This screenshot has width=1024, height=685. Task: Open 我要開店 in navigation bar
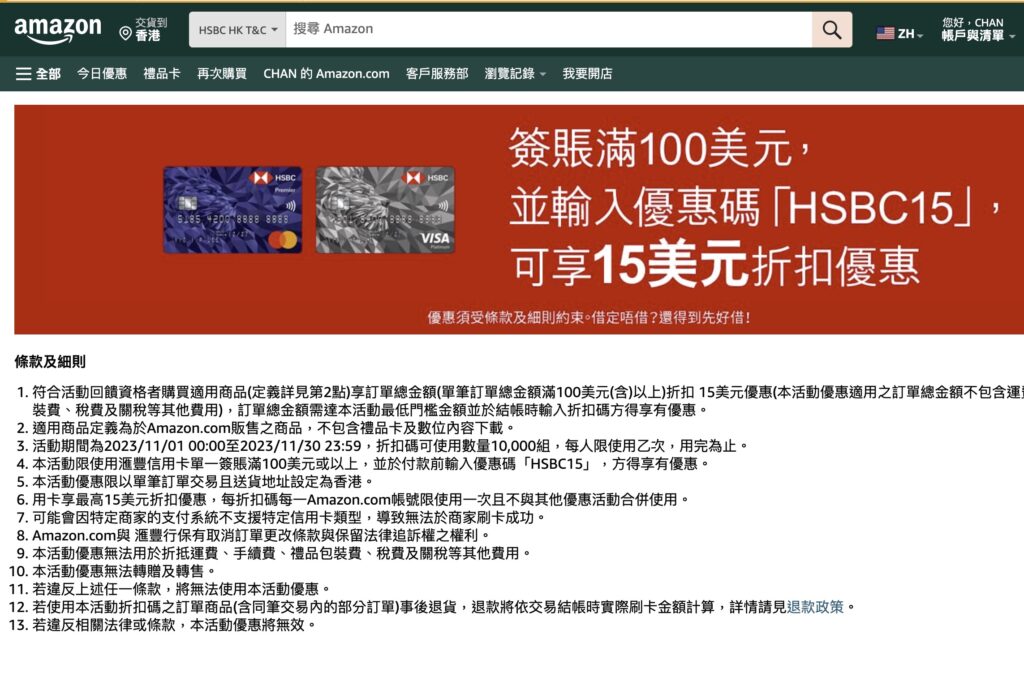point(588,74)
